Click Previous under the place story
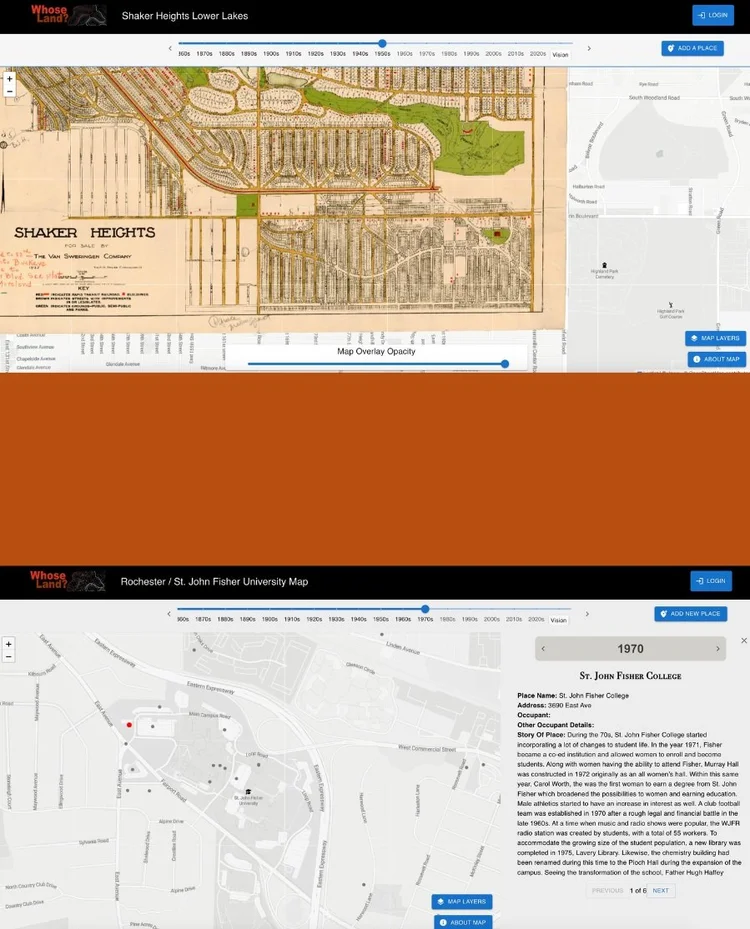The height and width of the screenshot is (929, 750). click(x=607, y=890)
